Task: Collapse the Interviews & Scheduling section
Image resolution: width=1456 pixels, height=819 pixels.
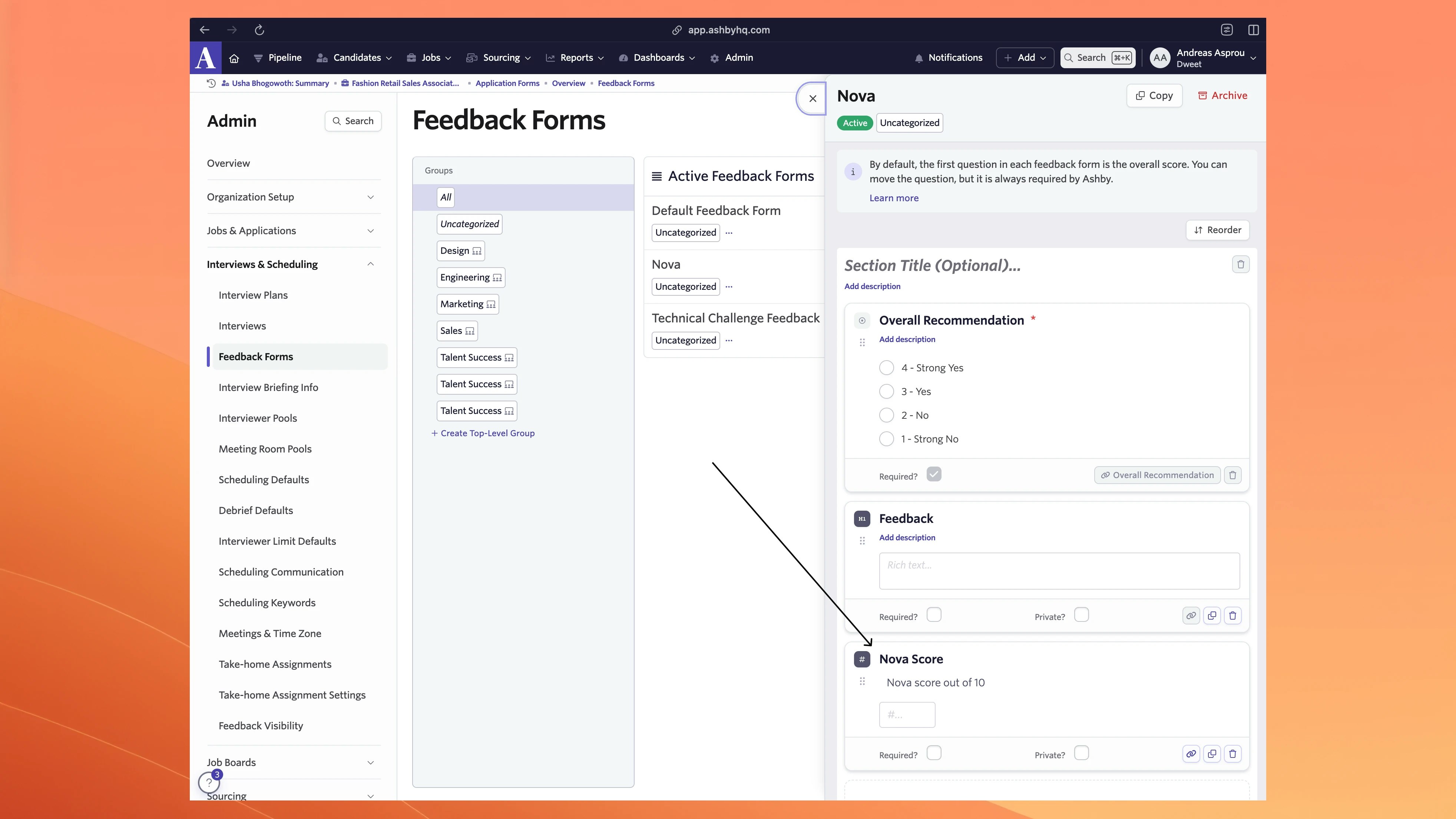Action: click(371, 264)
